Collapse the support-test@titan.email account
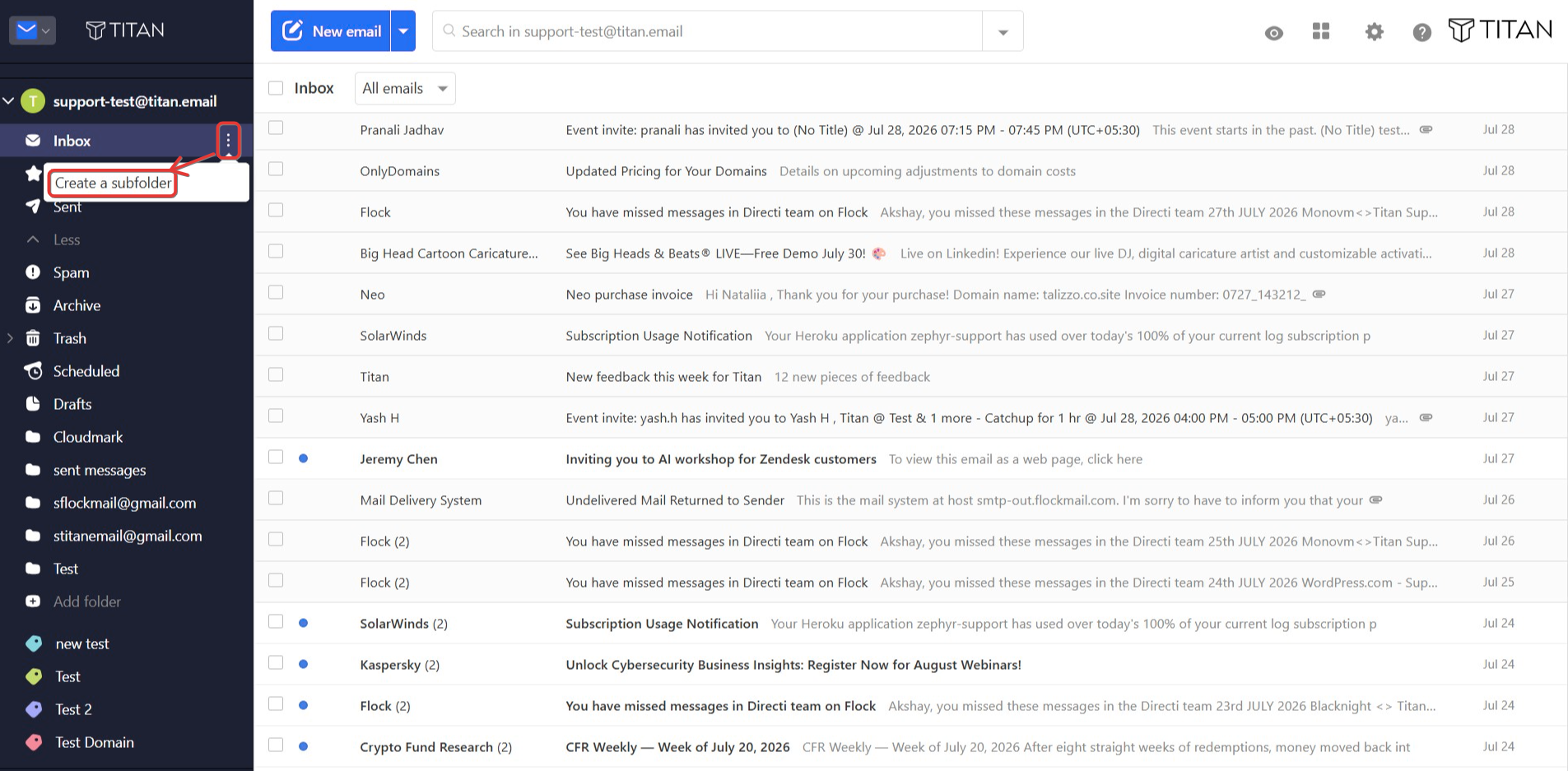Image resolution: width=1568 pixels, height=771 pixels. (9, 101)
